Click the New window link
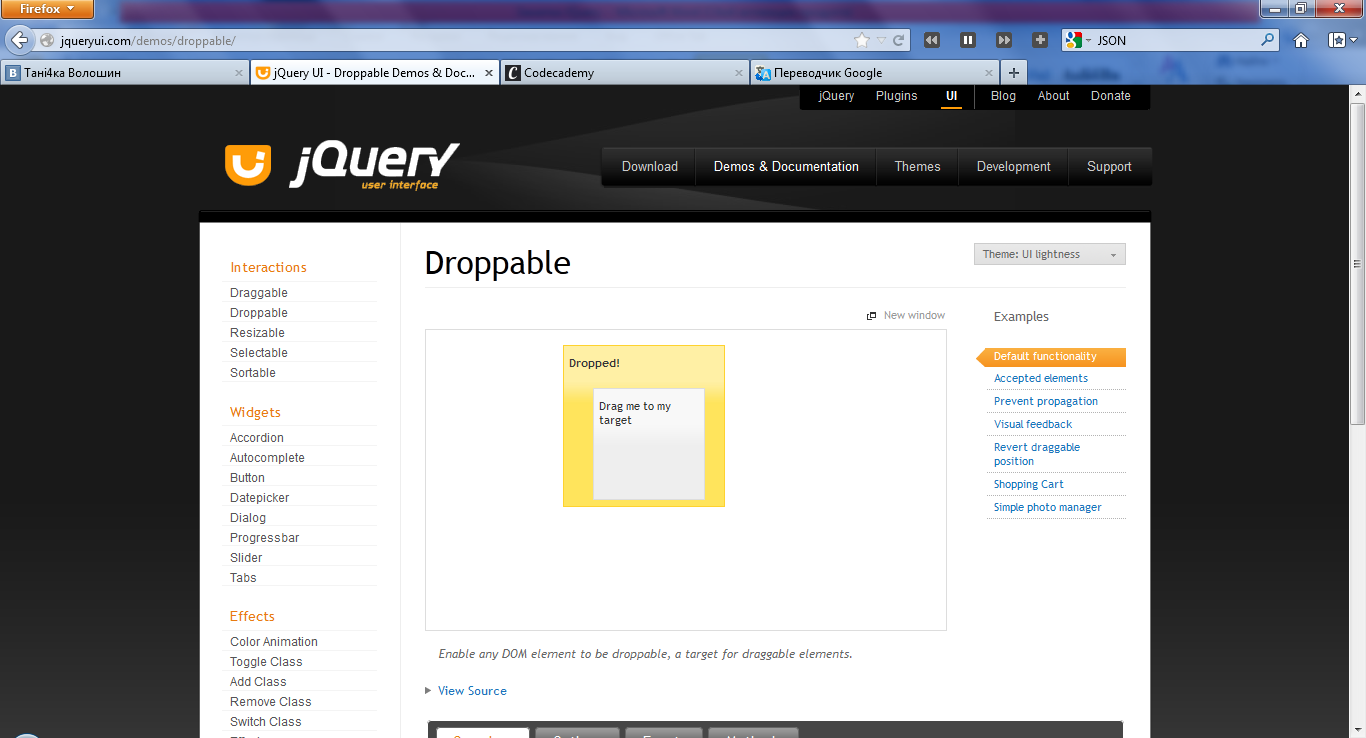 coord(914,315)
